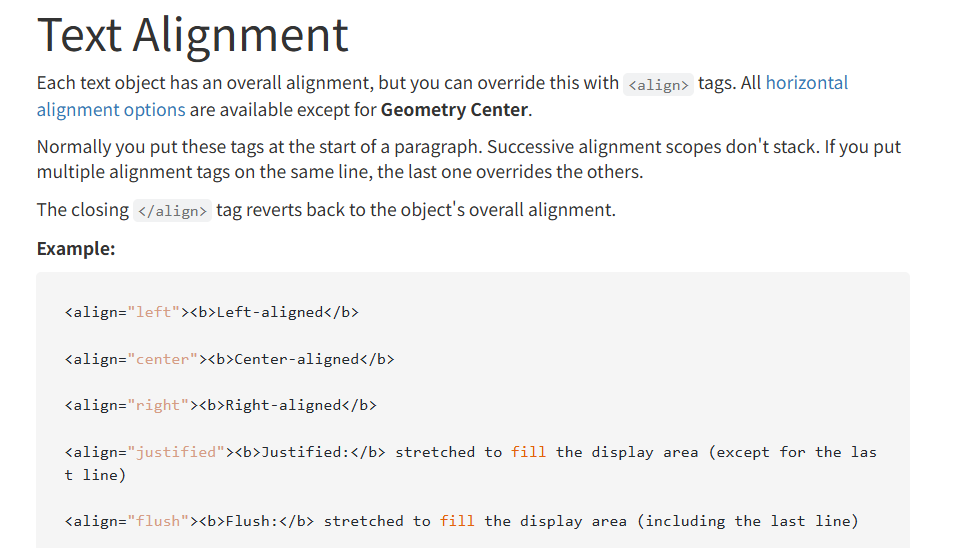Screen dimensions: 956x548
Task: Click the bold Geometry Center text
Action: click(x=454, y=109)
